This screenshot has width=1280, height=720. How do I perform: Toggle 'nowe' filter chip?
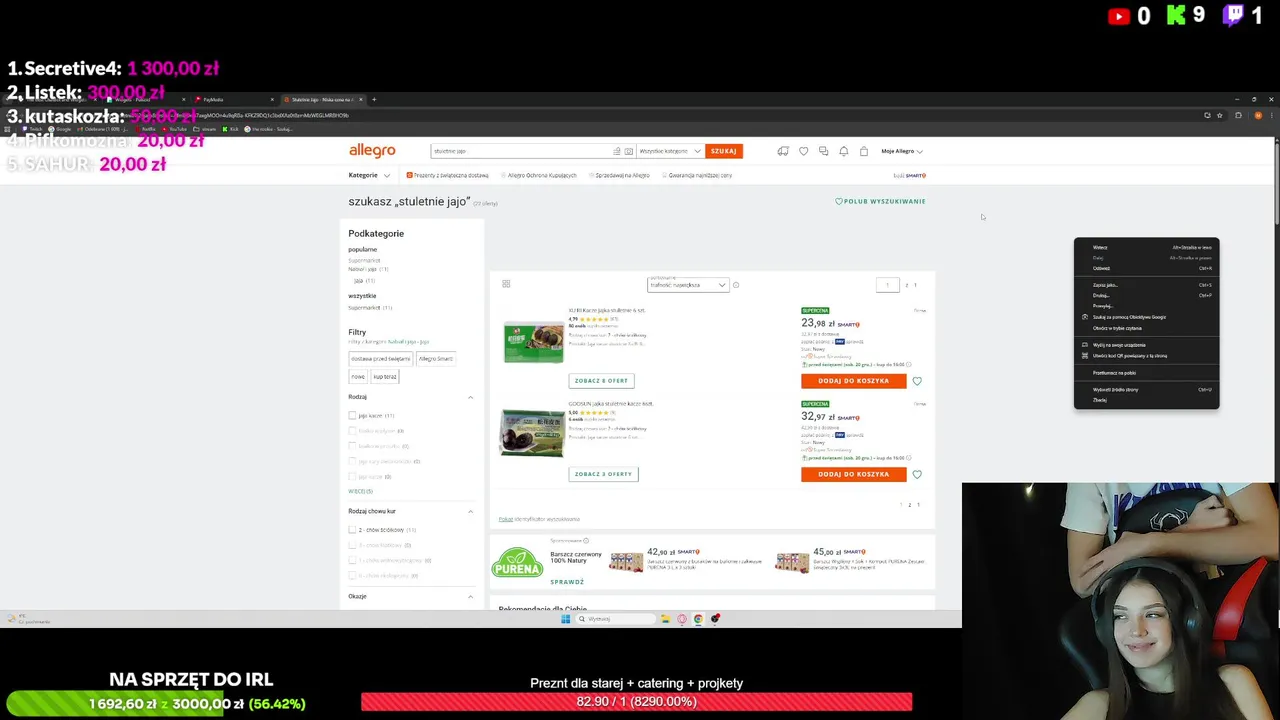tap(358, 377)
